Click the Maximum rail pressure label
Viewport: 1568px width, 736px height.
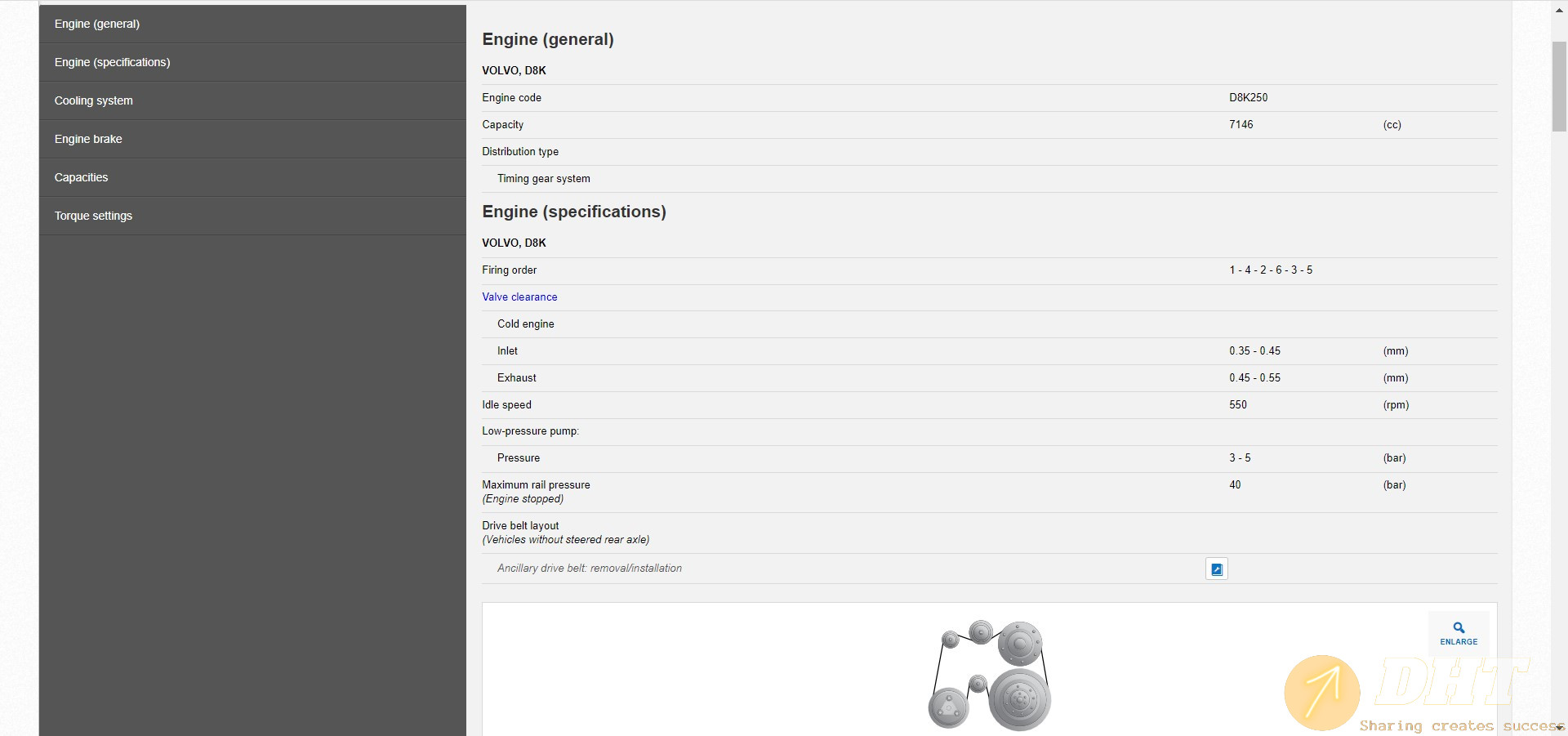536,485
